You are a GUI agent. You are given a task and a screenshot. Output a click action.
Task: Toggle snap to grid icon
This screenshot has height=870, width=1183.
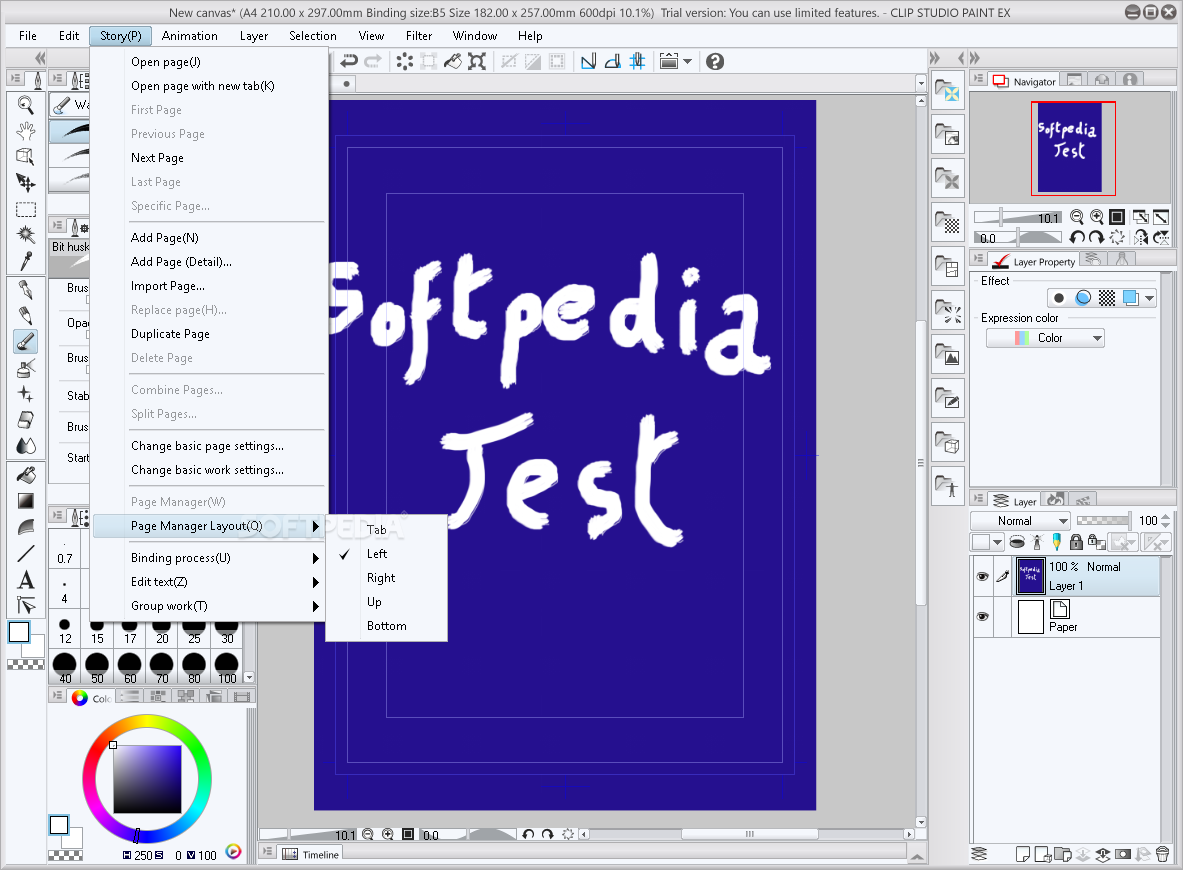pyautogui.click(x=638, y=61)
